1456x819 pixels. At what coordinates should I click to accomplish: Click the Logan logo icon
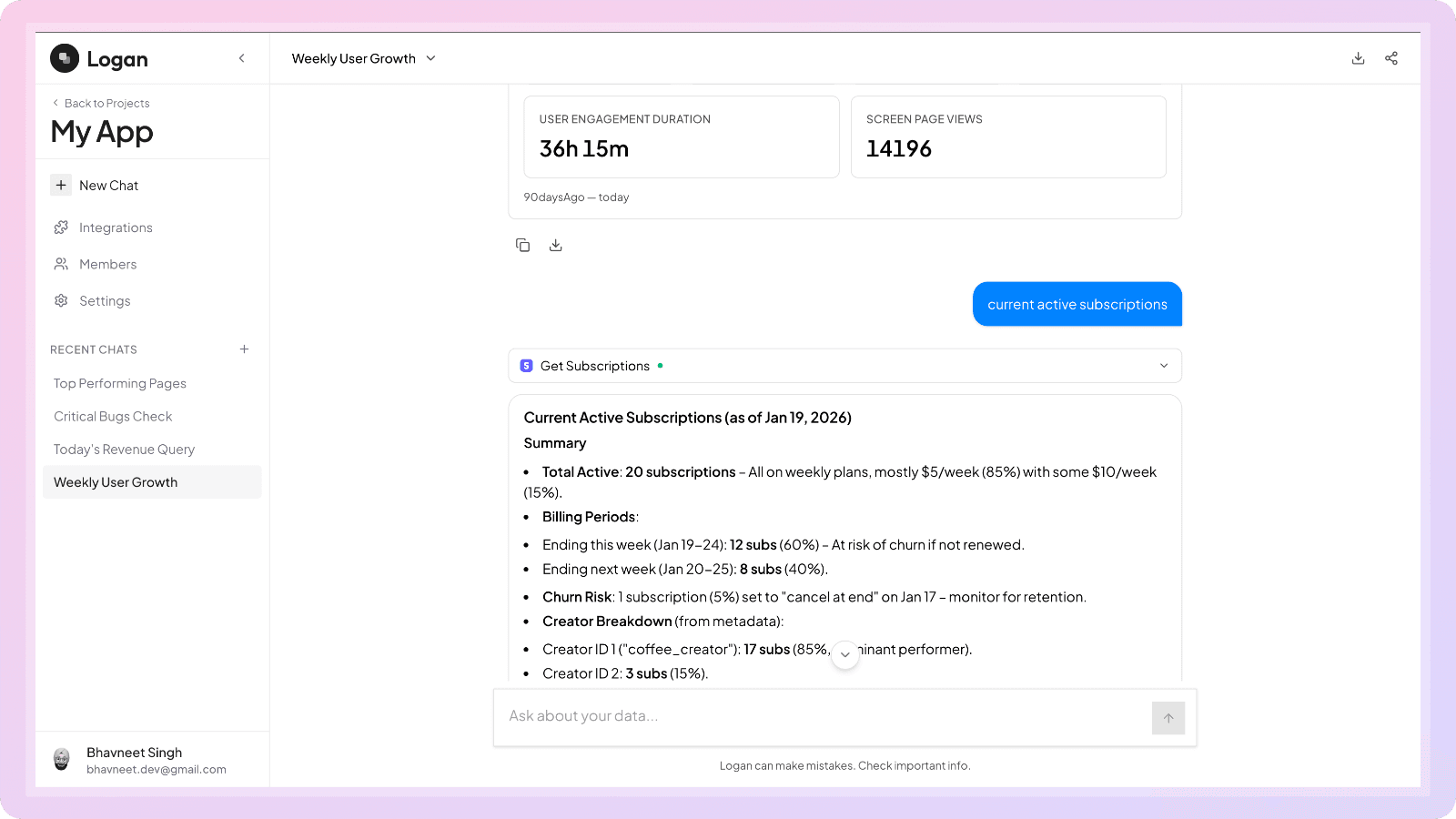pos(65,58)
